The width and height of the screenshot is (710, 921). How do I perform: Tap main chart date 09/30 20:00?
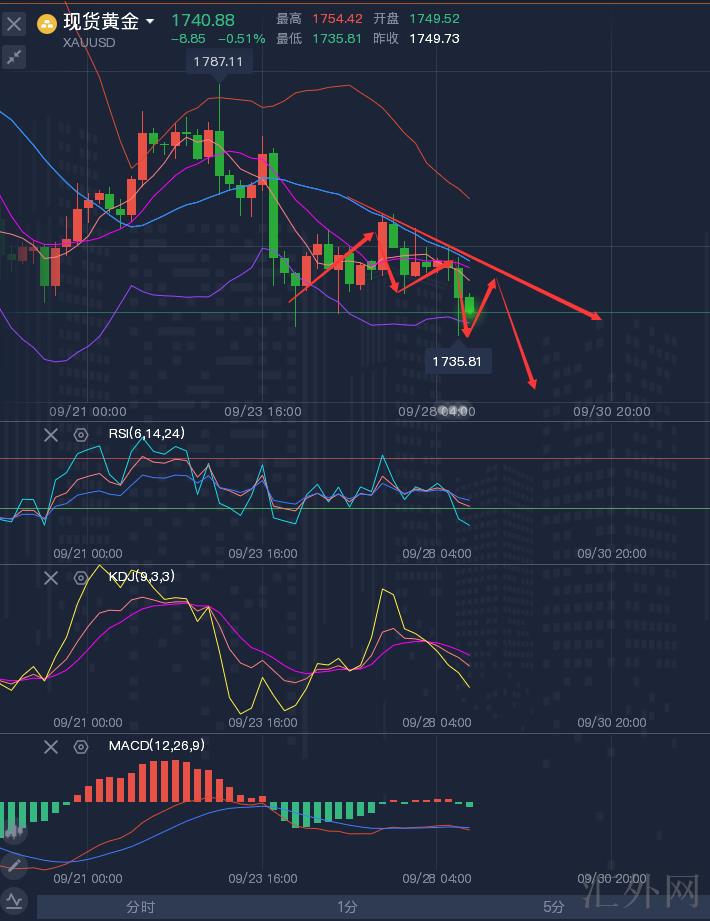pyautogui.click(x=611, y=412)
